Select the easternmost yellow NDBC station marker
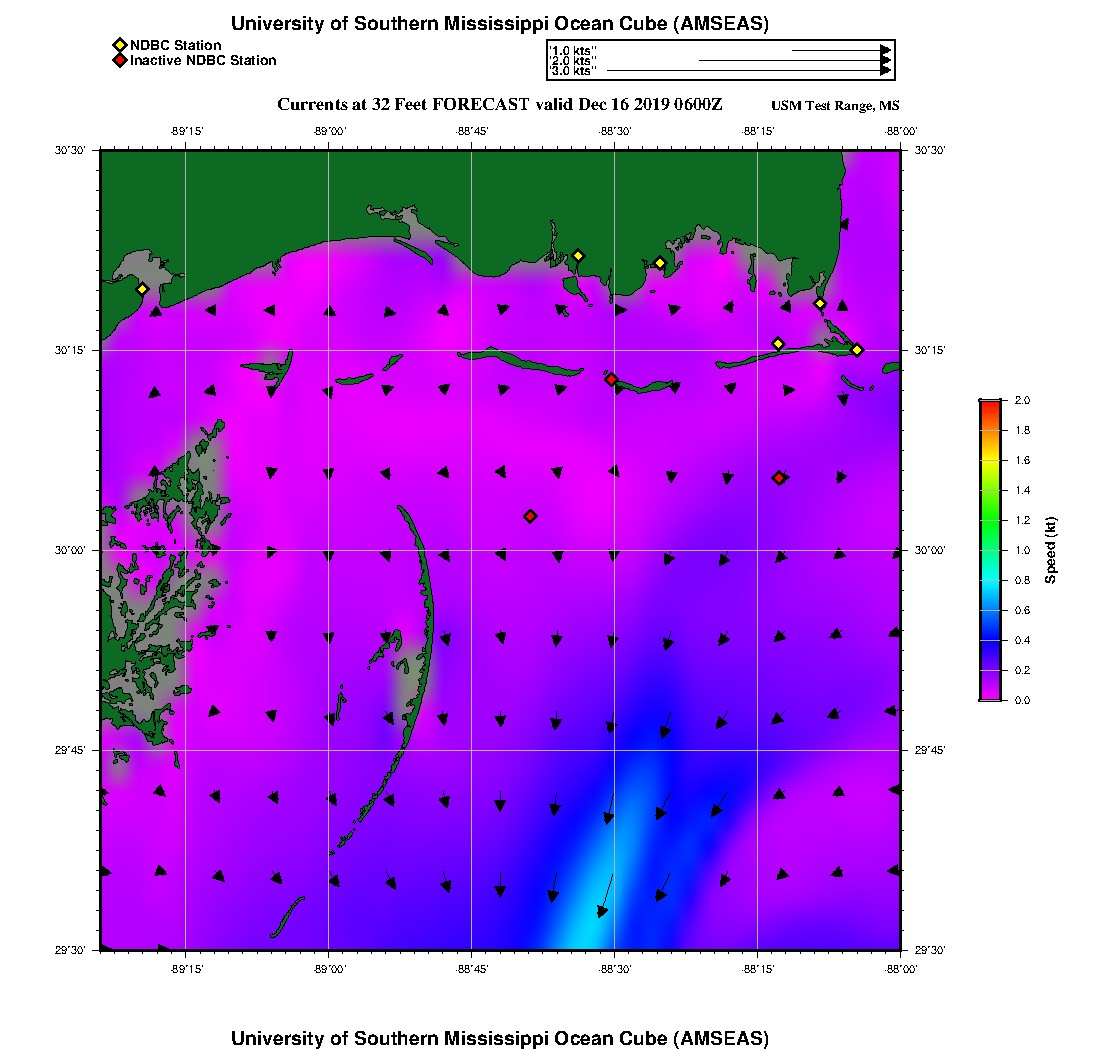1100x1050 pixels. pyautogui.click(x=857, y=349)
